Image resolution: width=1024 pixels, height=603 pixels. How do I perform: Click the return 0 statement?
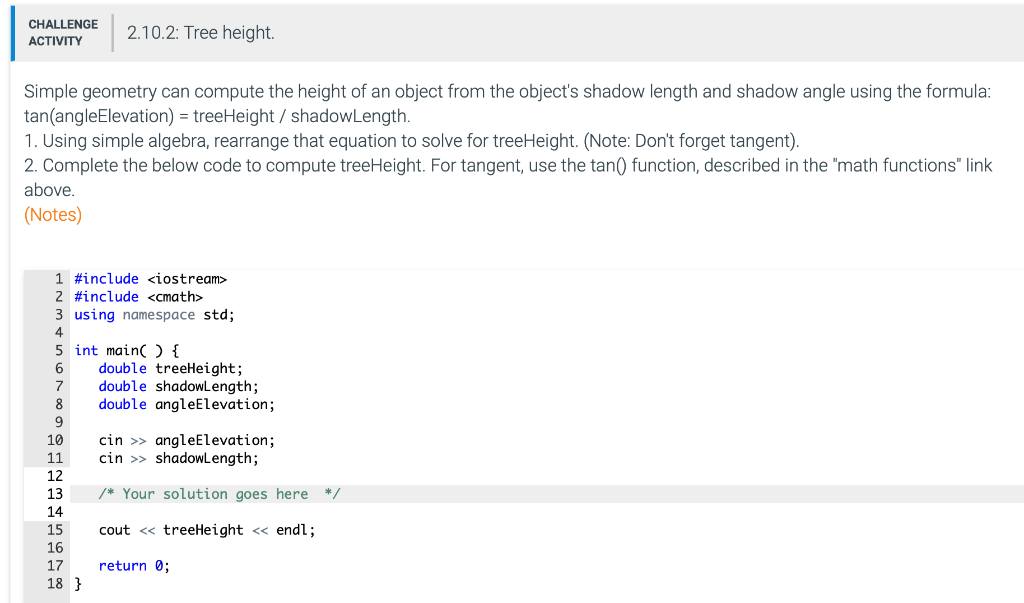[128, 565]
